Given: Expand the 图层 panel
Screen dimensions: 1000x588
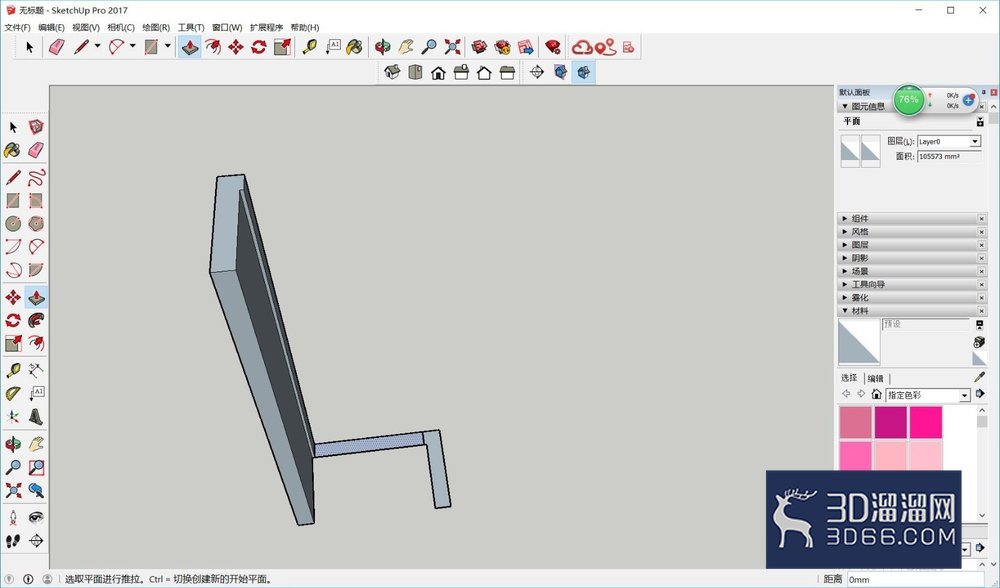Looking at the screenshot, I should coord(912,245).
